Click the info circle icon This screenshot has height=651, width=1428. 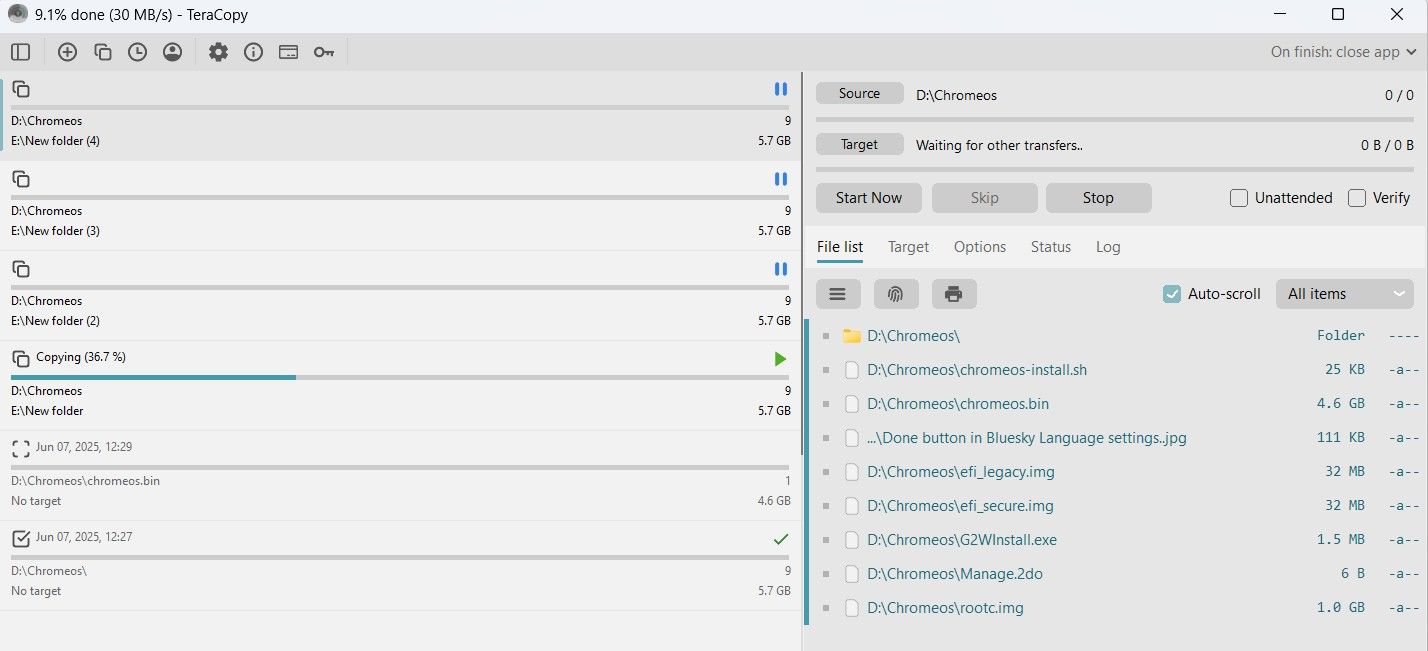253,52
